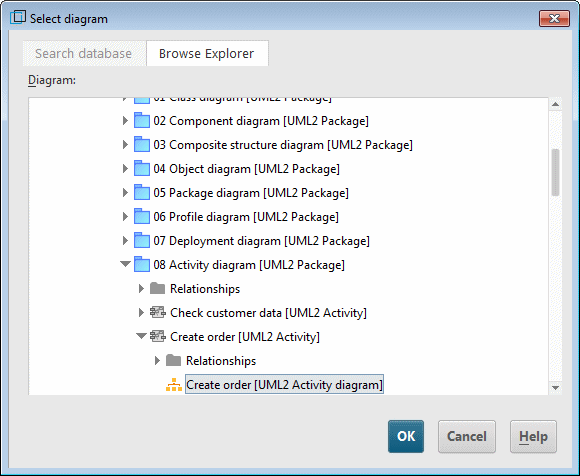The width and height of the screenshot is (580, 476).
Task: Expand the 02 Component diagram node
Action: pyautogui.click(x=125, y=121)
